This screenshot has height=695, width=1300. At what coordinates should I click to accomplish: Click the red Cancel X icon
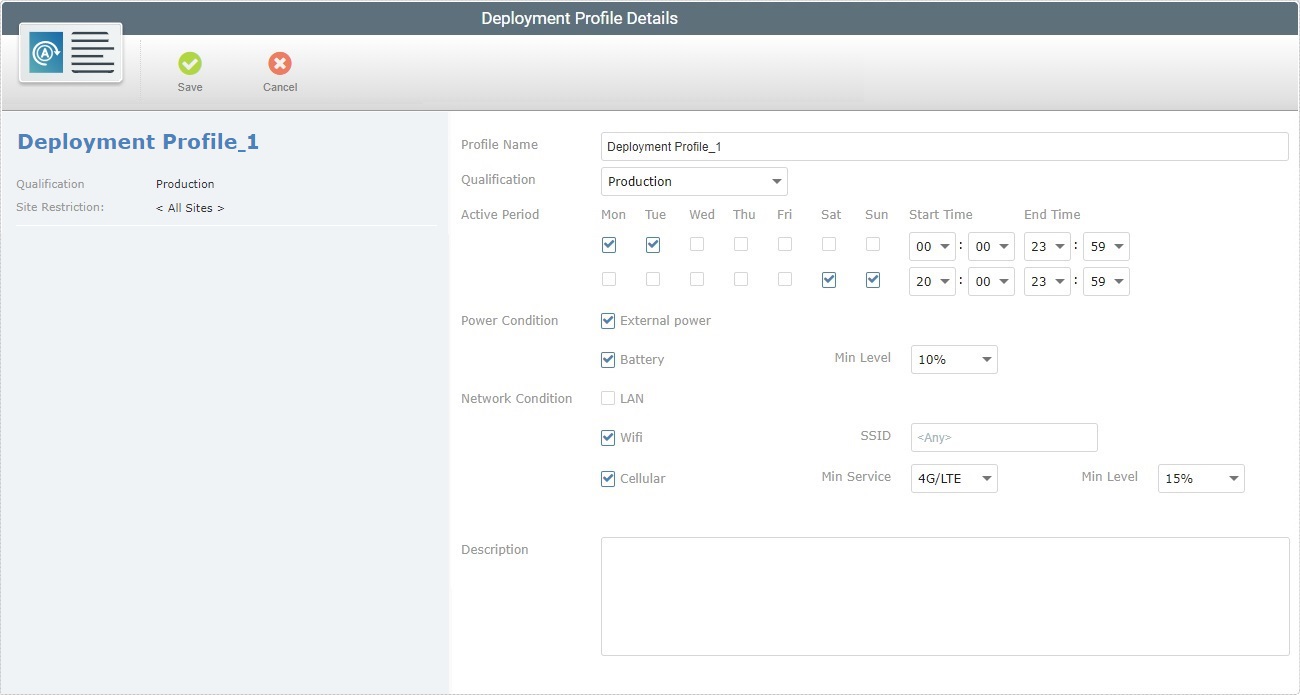(280, 64)
